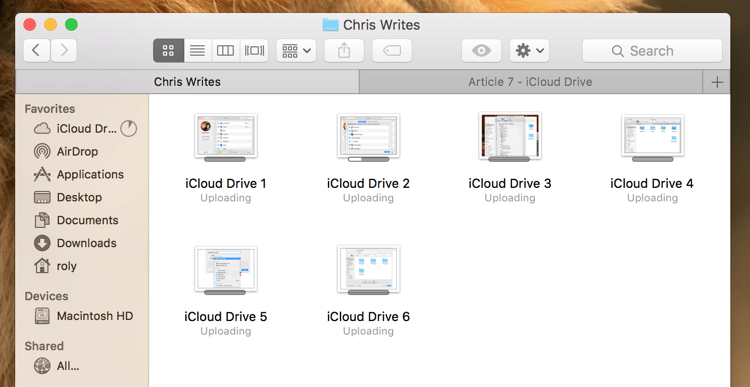
Task: Switch to Article 7 - iCloud Drive tab
Action: pyautogui.click(x=530, y=82)
